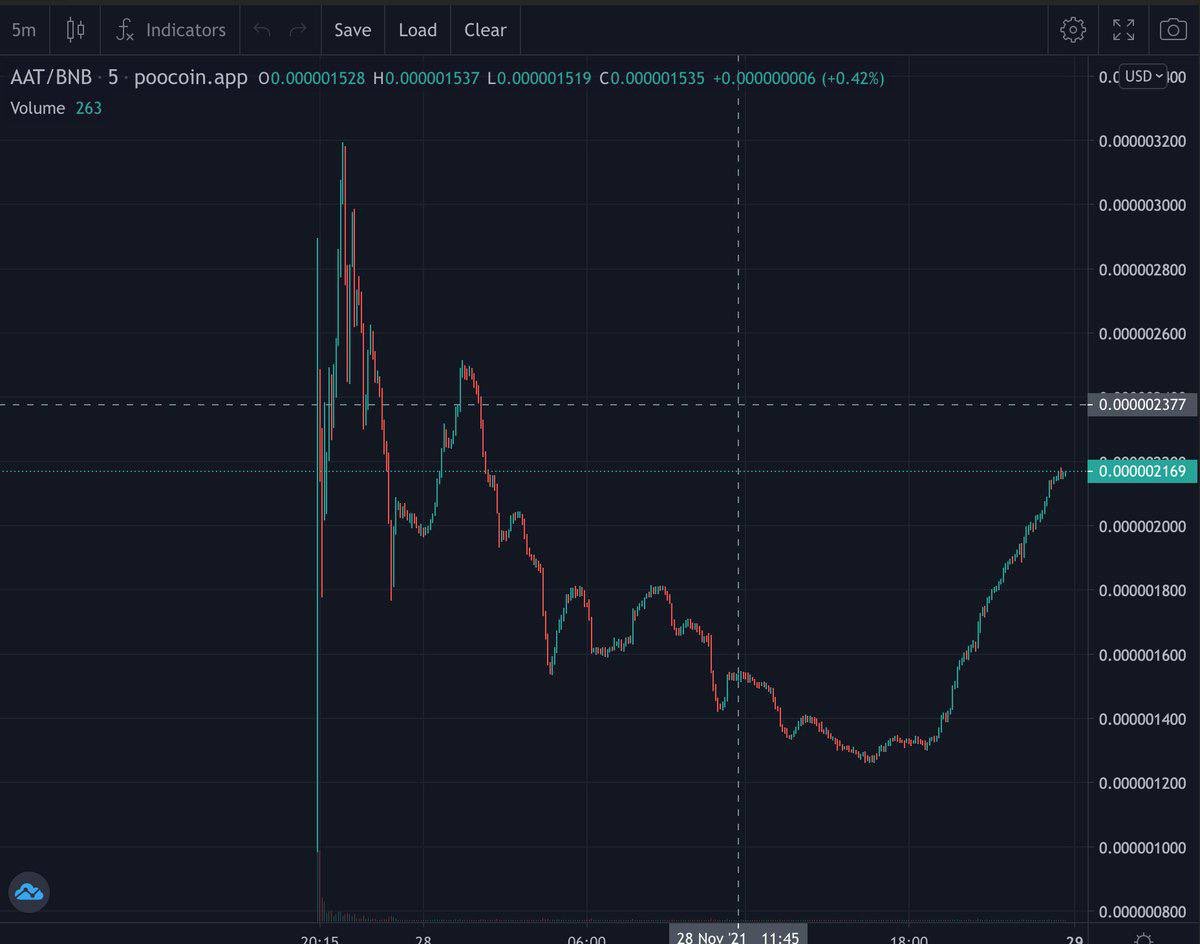The image size is (1200, 944).
Task: Open the 5m timeframe selector
Action: tap(23, 30)
